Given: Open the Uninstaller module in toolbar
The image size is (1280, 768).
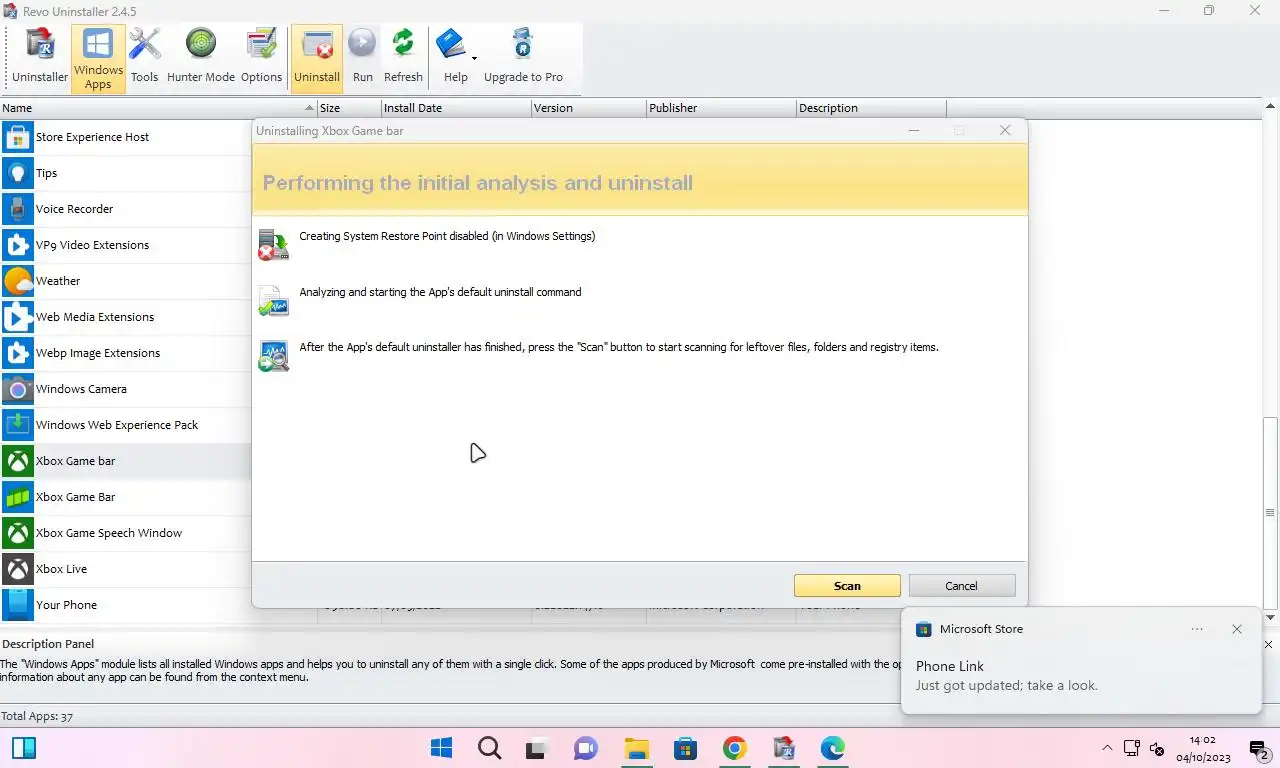Looking at the screenshot, I should click(40, 56).
